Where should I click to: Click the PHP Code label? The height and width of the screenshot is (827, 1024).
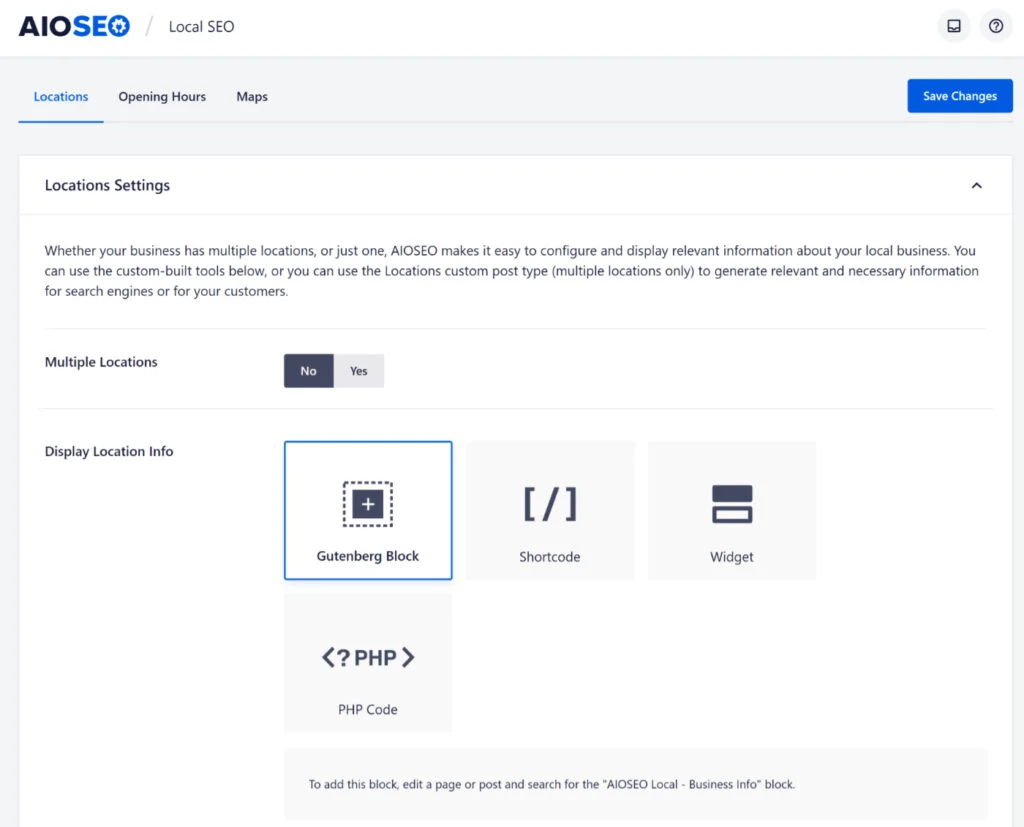[x=368, y=709]
